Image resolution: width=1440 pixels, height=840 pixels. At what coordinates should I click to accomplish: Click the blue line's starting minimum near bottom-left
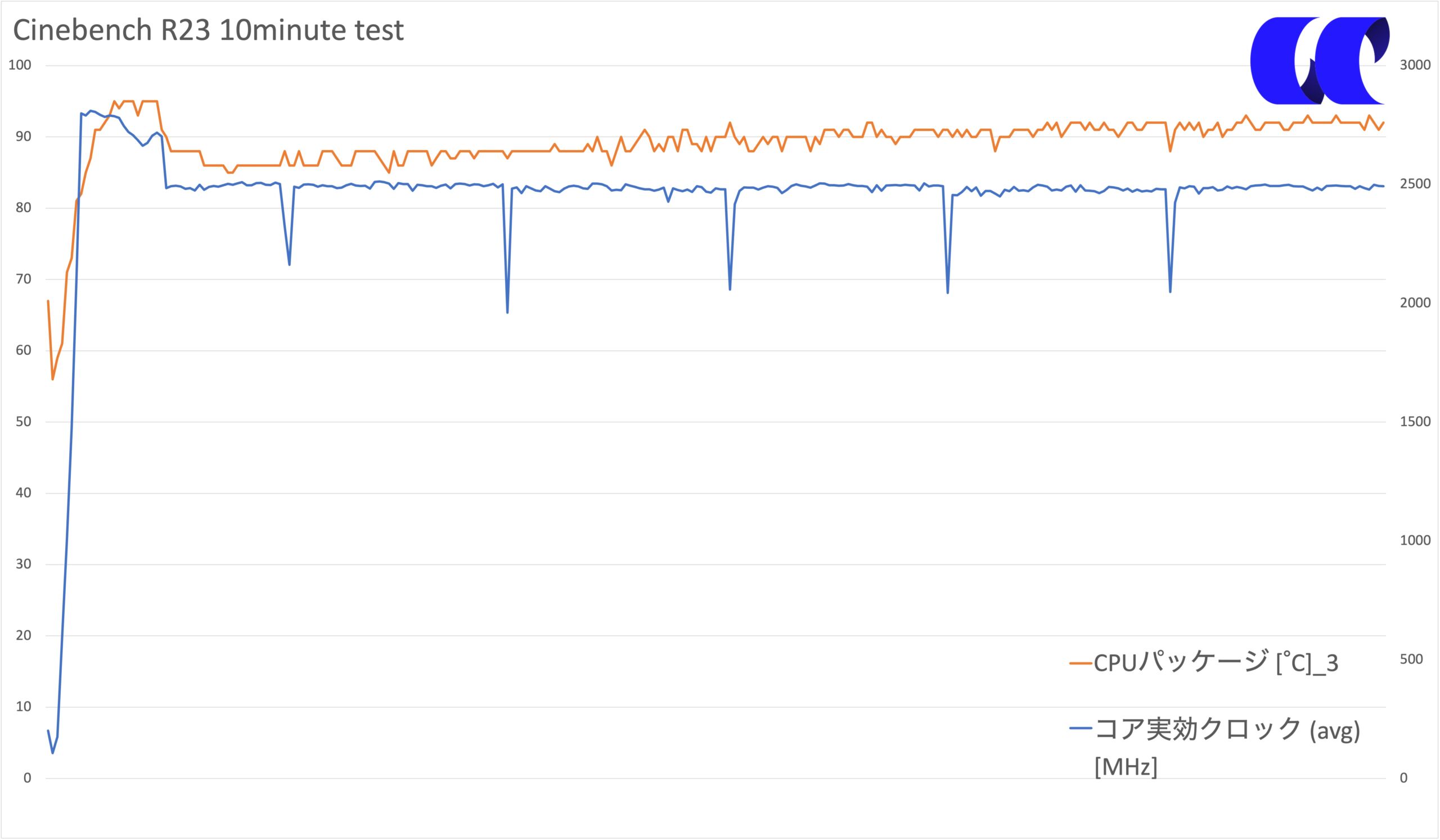(x=52, y=753)
